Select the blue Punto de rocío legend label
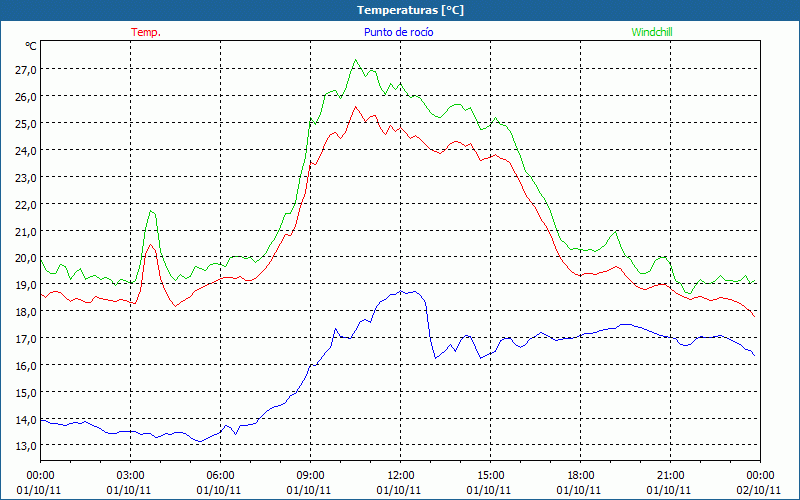 pos(398,32)
